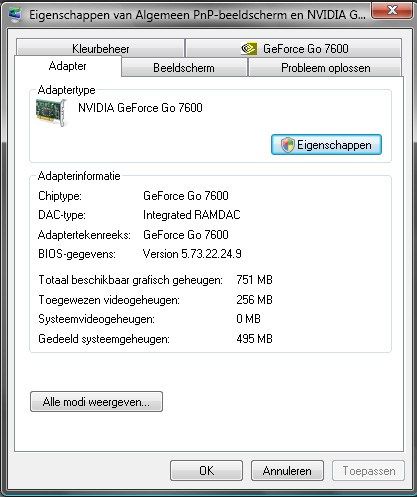The width and height of the screenshot is (417, 497).
Task: Click BIOS Version 5.73.22.24.9 text
Action: coord(192,254)
